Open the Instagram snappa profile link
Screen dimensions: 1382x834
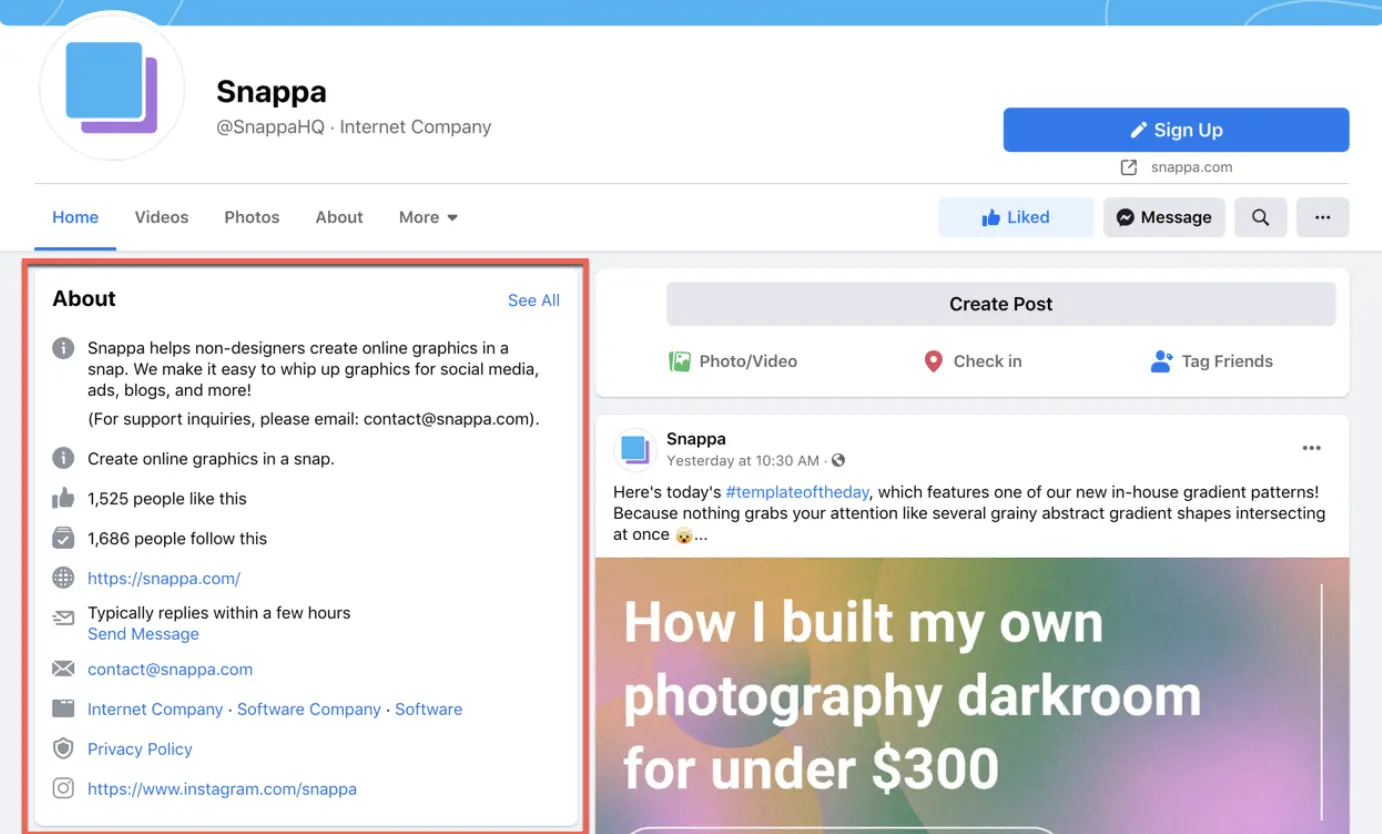pyautogui.click(x=222, y=789)
